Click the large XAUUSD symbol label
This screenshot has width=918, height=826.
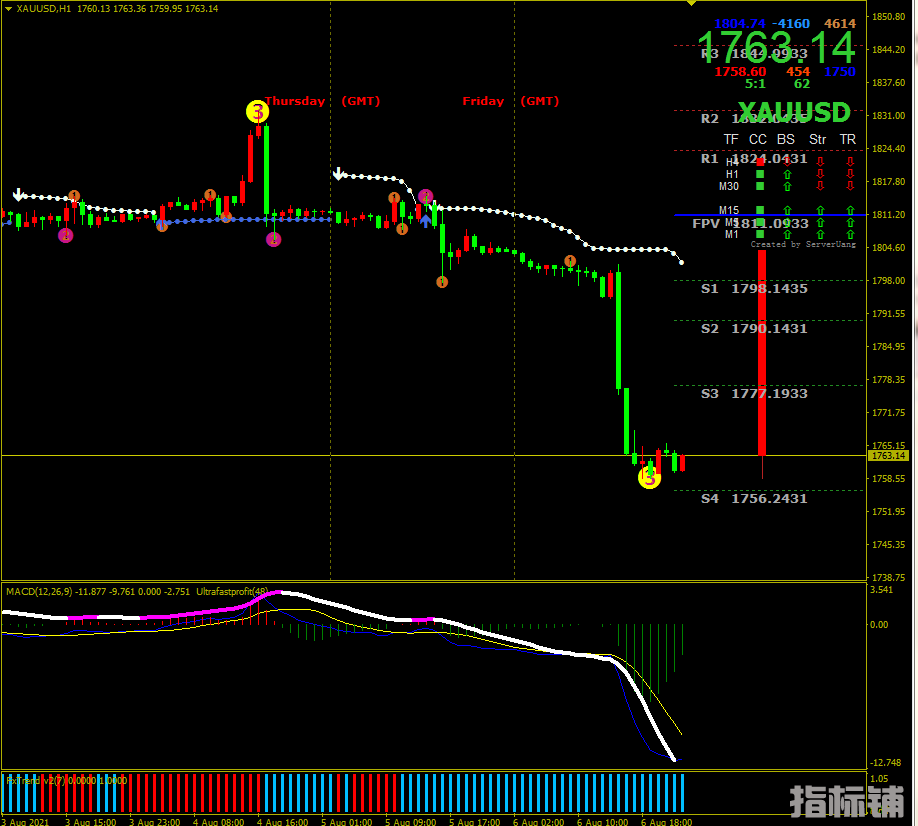tap(794, 112)
